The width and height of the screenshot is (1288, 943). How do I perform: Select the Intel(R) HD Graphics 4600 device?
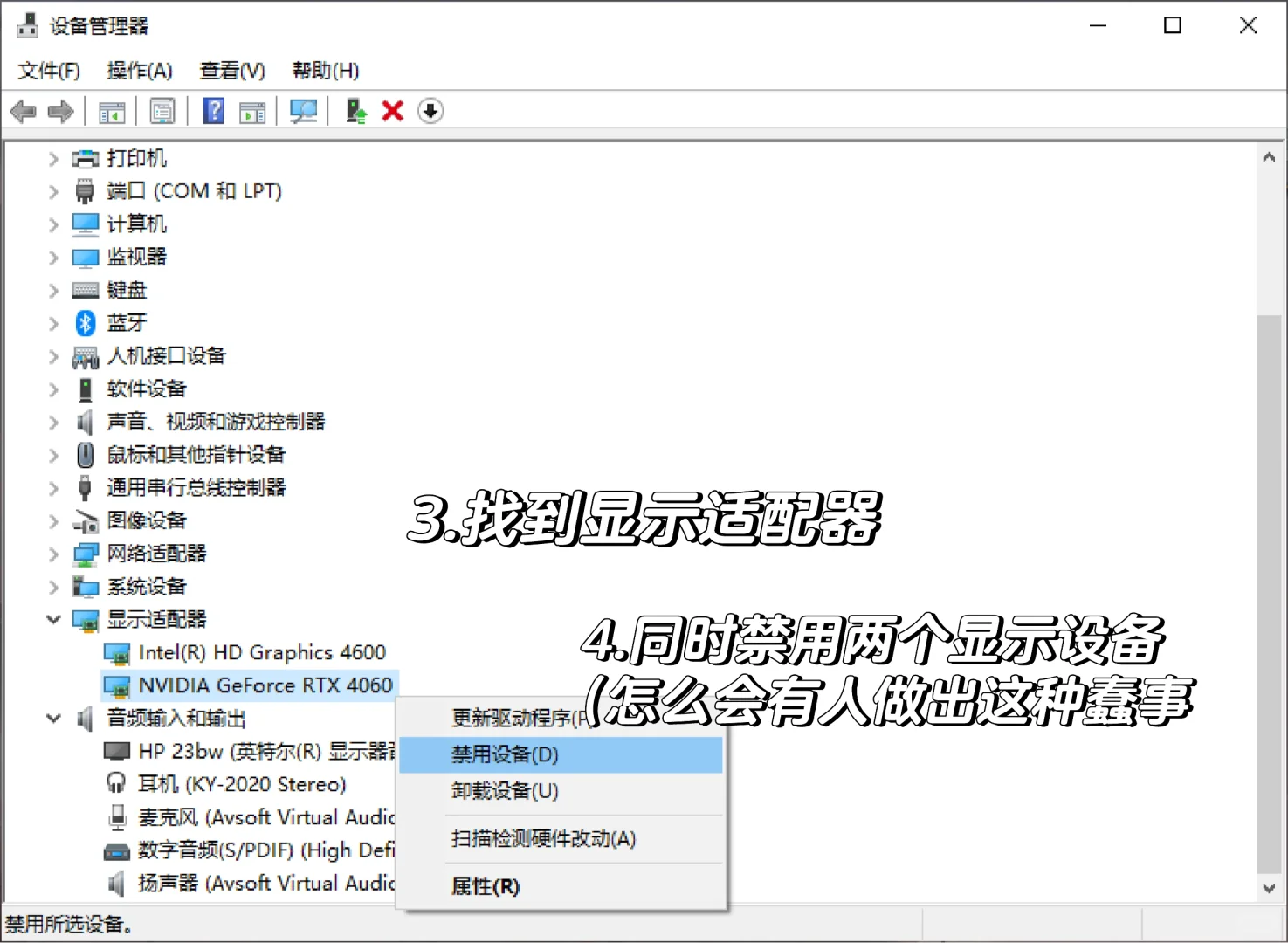262,652
